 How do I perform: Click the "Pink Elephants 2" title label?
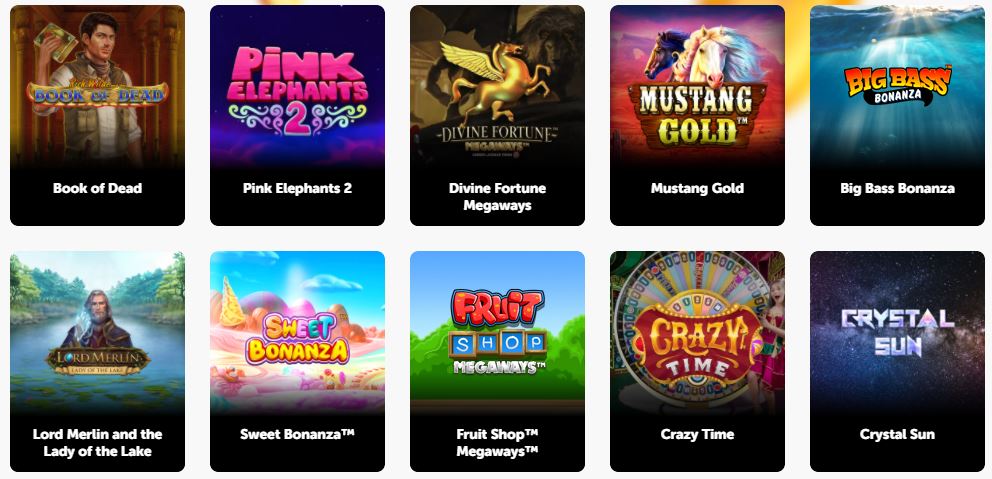point(297,188)
